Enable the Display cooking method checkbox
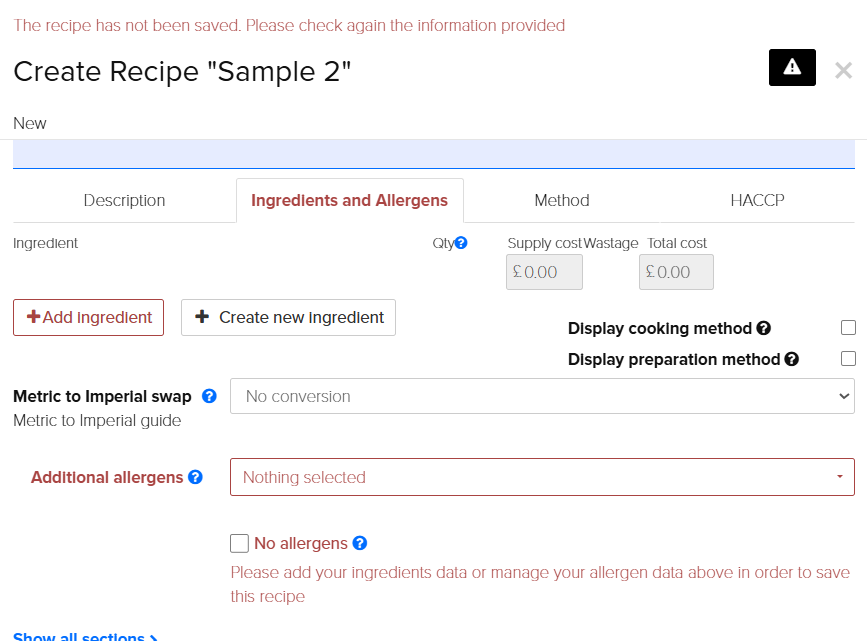 tap(848, 326)
